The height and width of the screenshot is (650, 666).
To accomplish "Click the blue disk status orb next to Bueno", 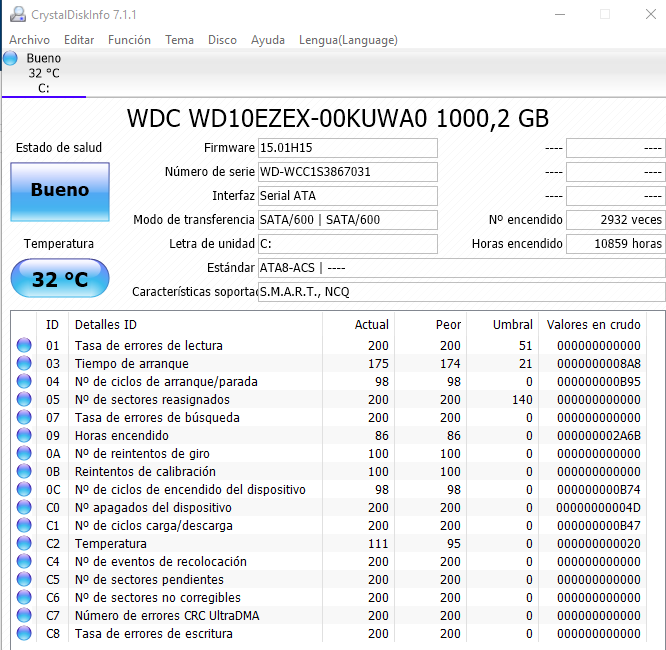I will point(10,58).
